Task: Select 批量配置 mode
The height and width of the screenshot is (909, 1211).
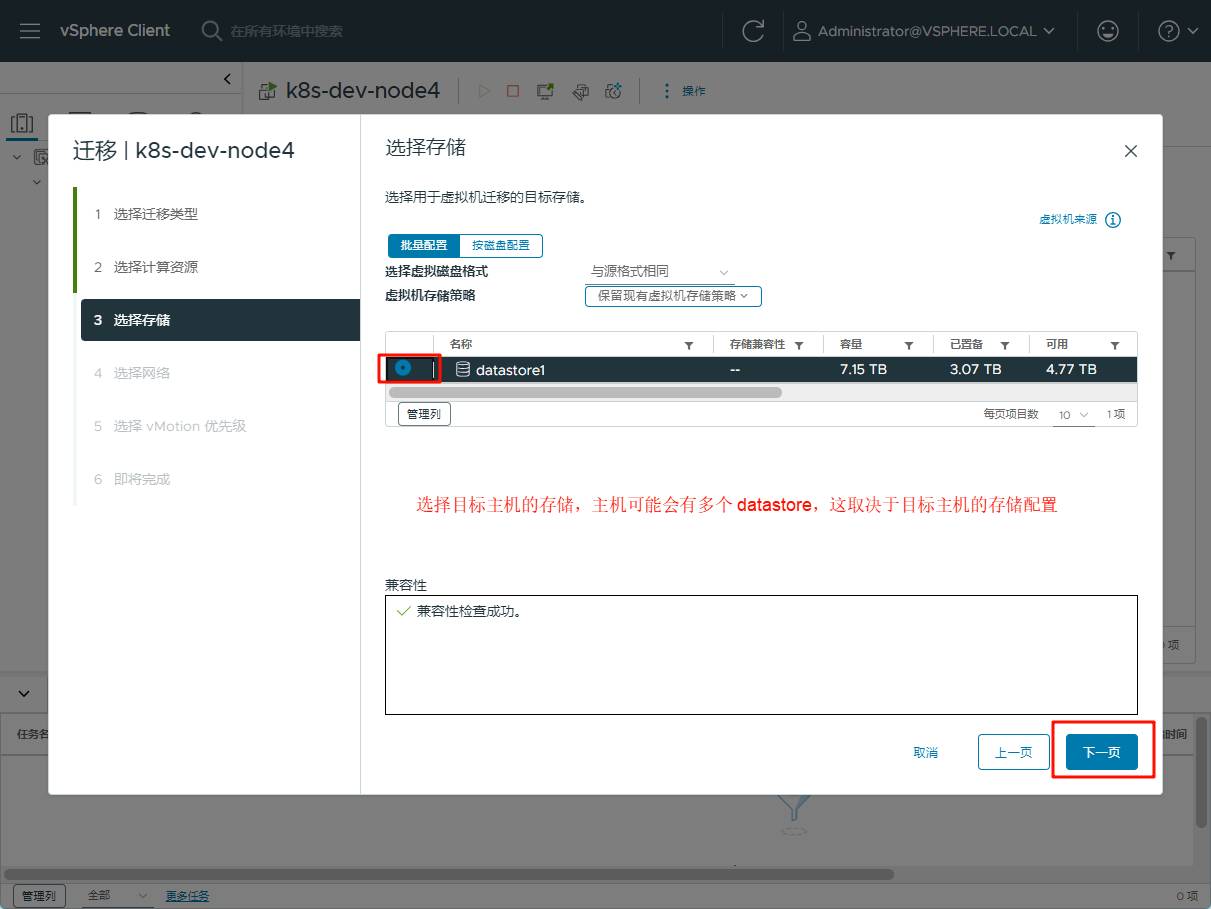Action: tap(424, 245)
